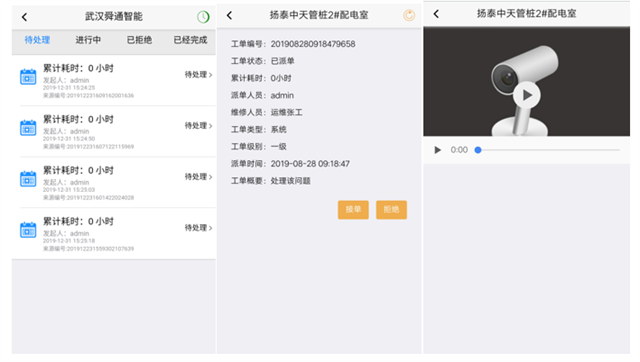
Task: Tap calendar icon of the 15:24:50 order
Action: 28,128
